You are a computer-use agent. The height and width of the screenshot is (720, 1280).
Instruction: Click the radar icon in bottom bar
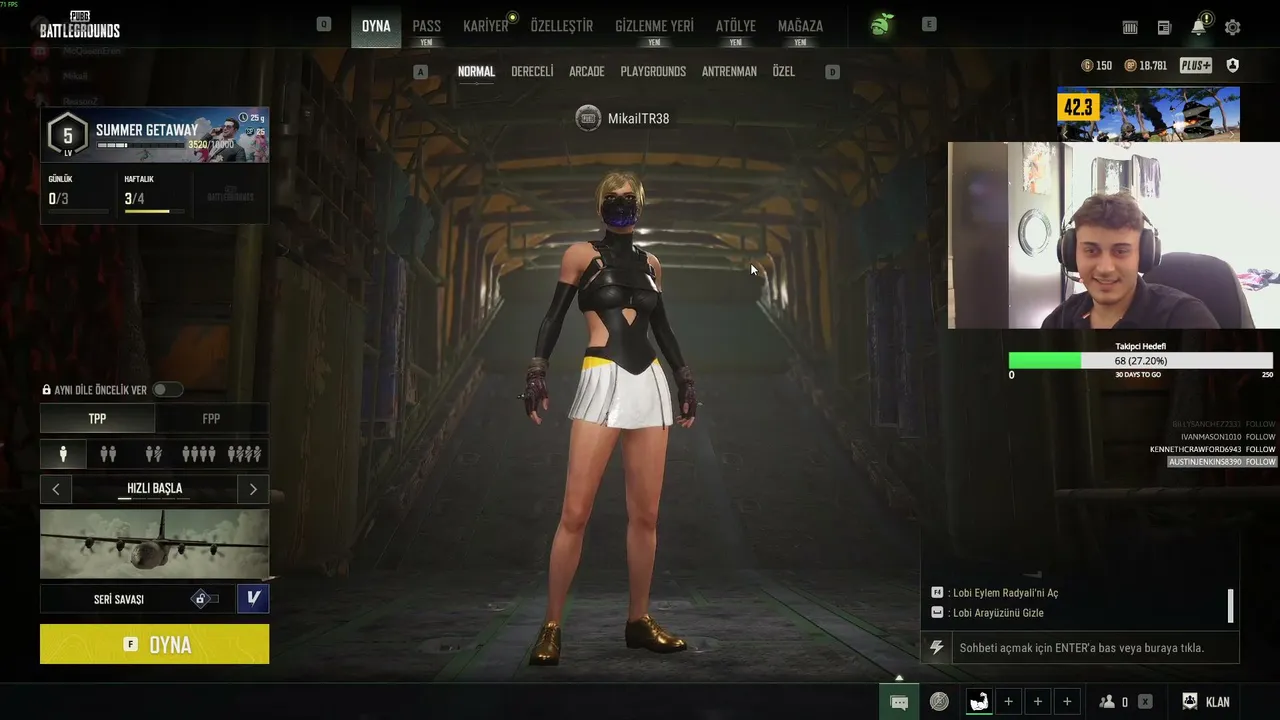939,702
